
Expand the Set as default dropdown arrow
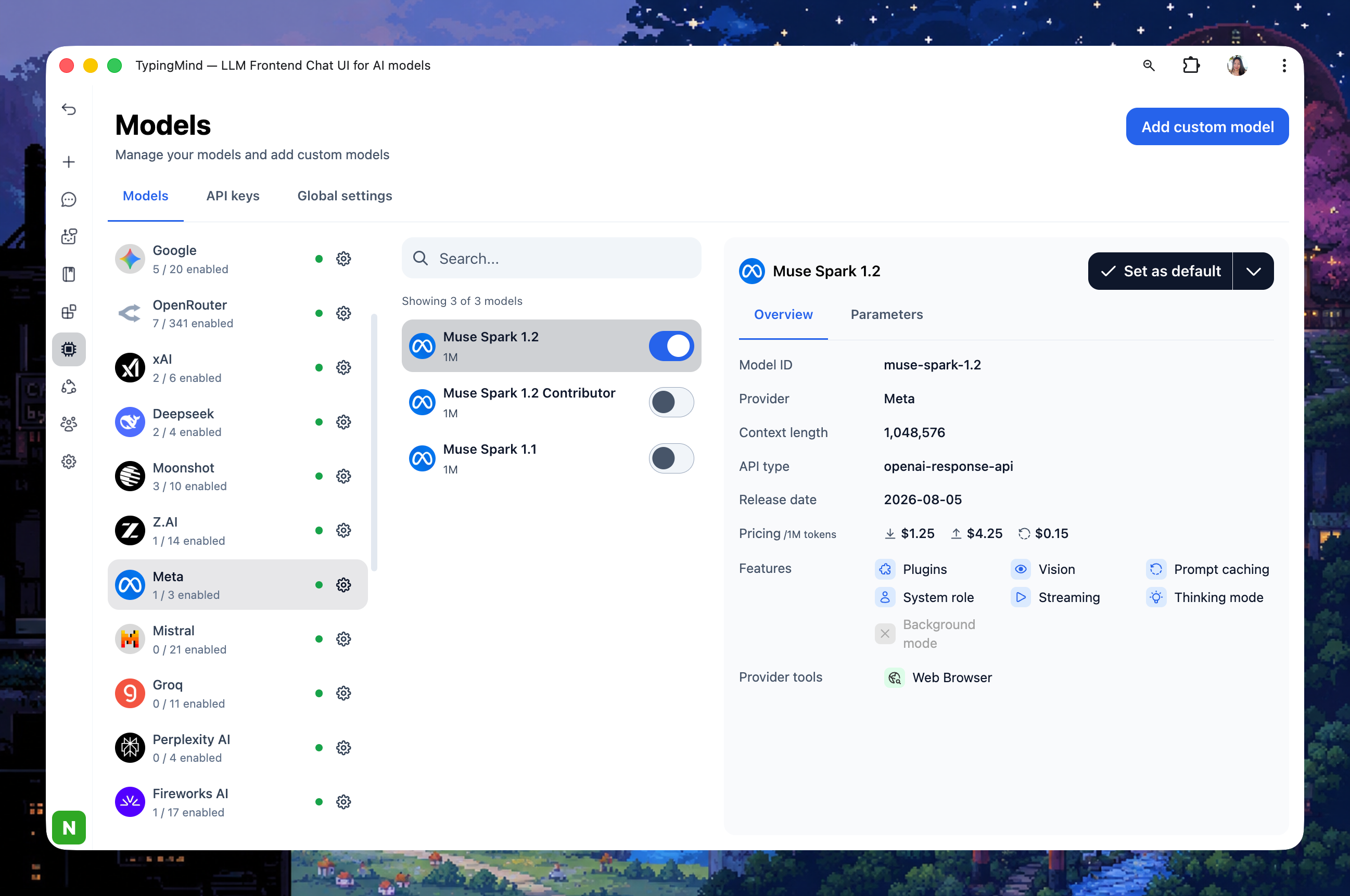click(1253, 271)
